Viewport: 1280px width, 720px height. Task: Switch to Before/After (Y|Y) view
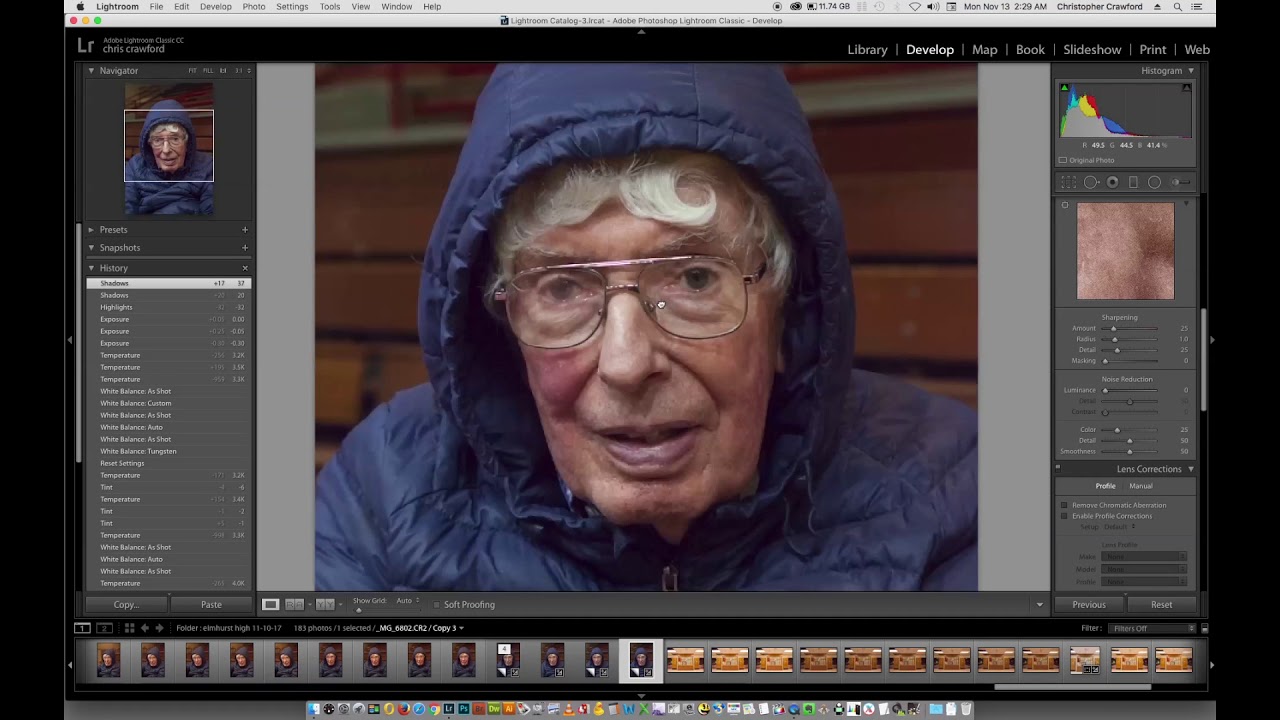pyautogui.click(x=324, y=604)
